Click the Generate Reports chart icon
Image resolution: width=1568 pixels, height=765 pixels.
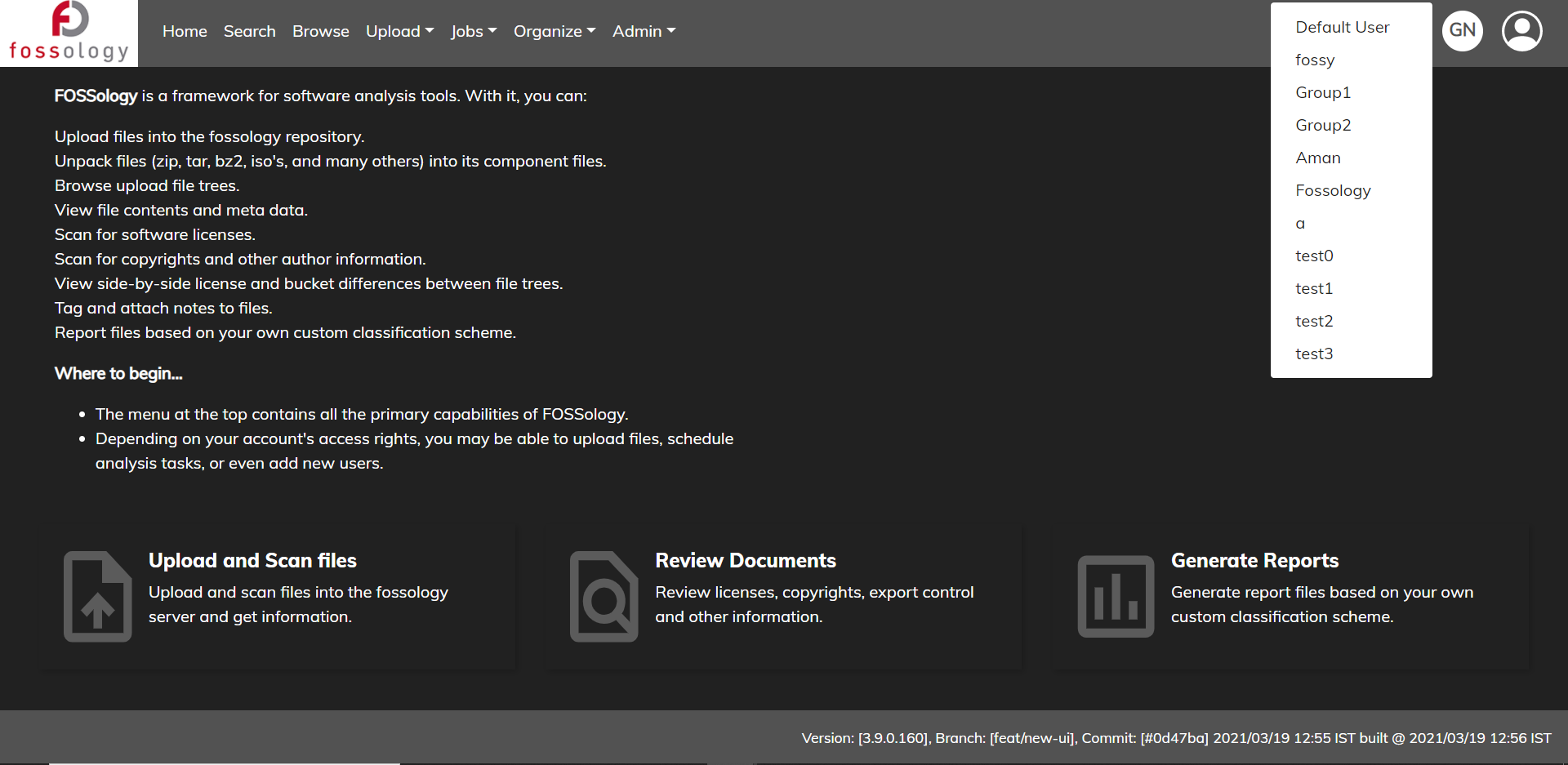(1116, 596)
